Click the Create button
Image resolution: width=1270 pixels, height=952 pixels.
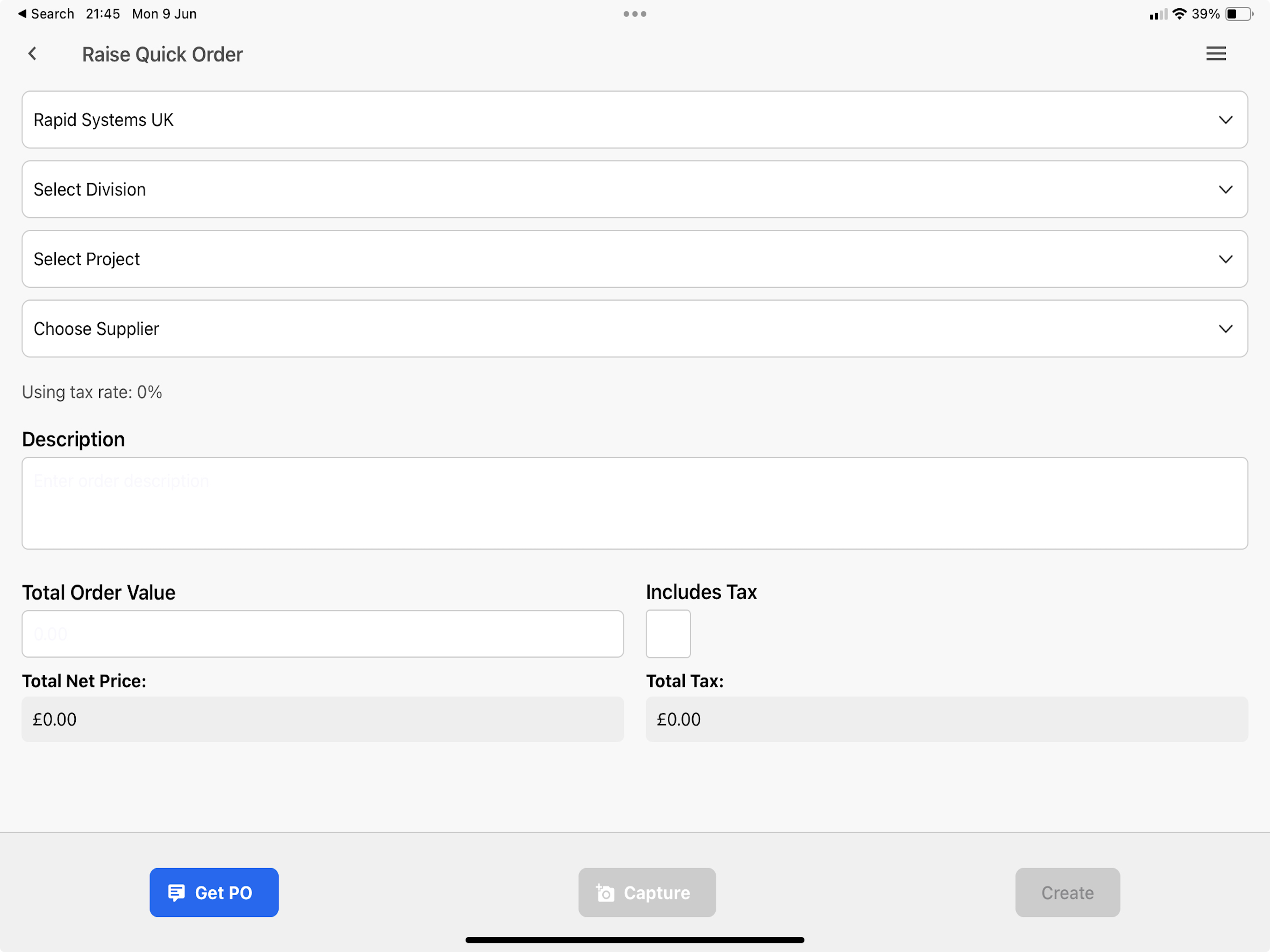(x=1067, y=892)
